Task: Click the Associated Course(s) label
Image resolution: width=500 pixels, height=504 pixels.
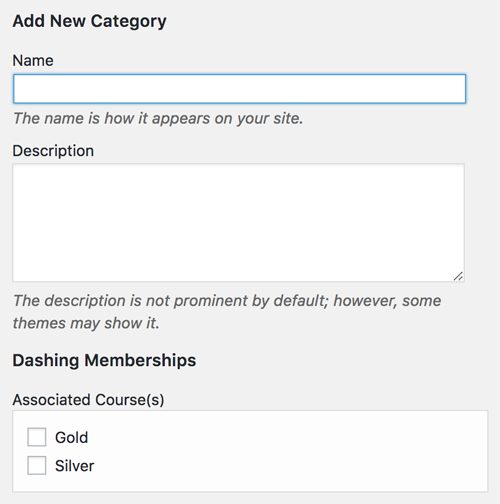Action: pyautogui.click(x=88, y=400)
